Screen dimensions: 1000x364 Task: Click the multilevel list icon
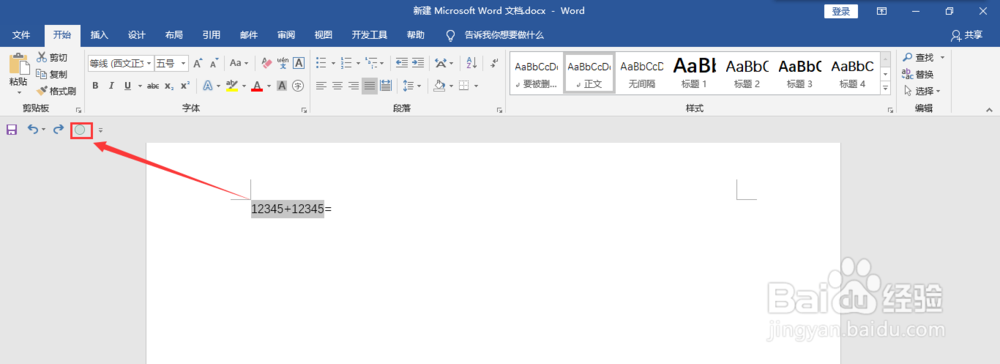[x=371, y=63]
